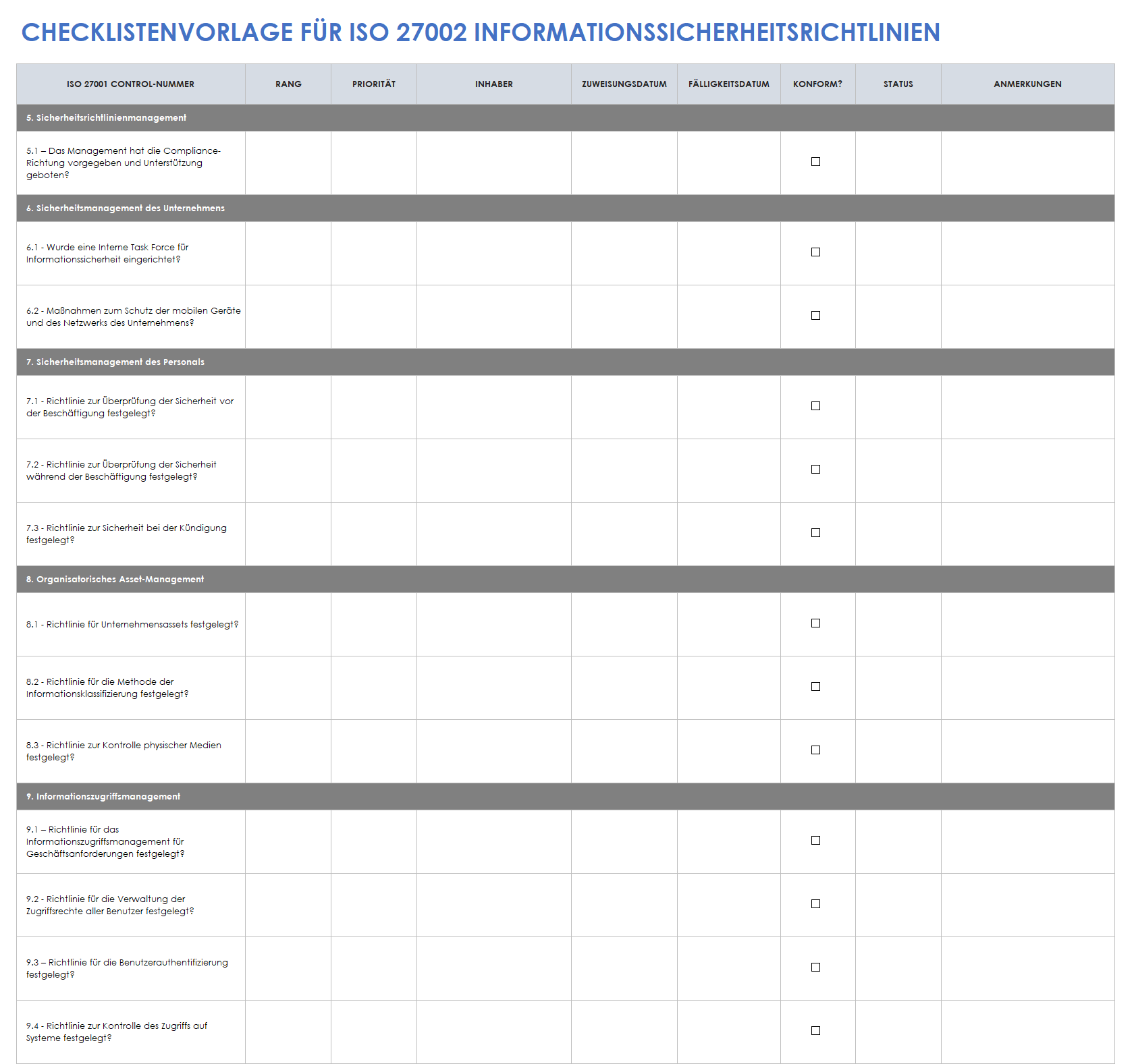Click the 9.3 Benutzerauthentifizierung question text
This screenshot has width=1134, height=1064.
[127, 968]
